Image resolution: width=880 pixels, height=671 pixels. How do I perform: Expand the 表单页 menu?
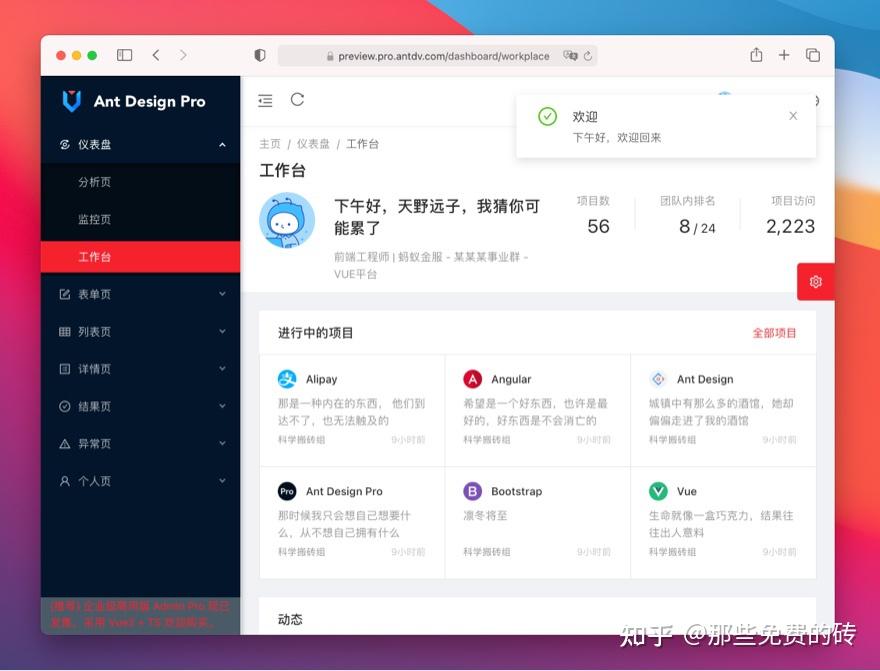[x=140, y=294]
